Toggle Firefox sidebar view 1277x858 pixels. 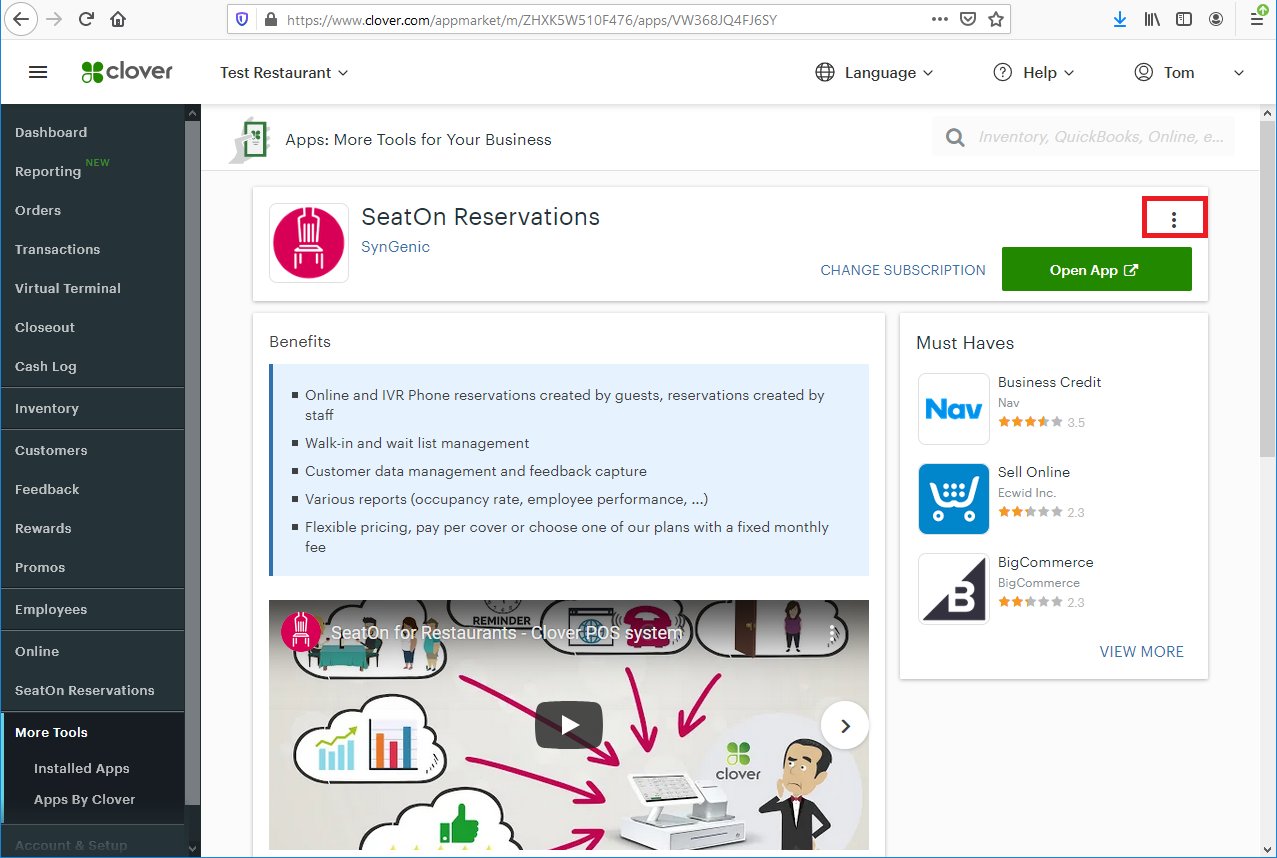(1184, 19)
